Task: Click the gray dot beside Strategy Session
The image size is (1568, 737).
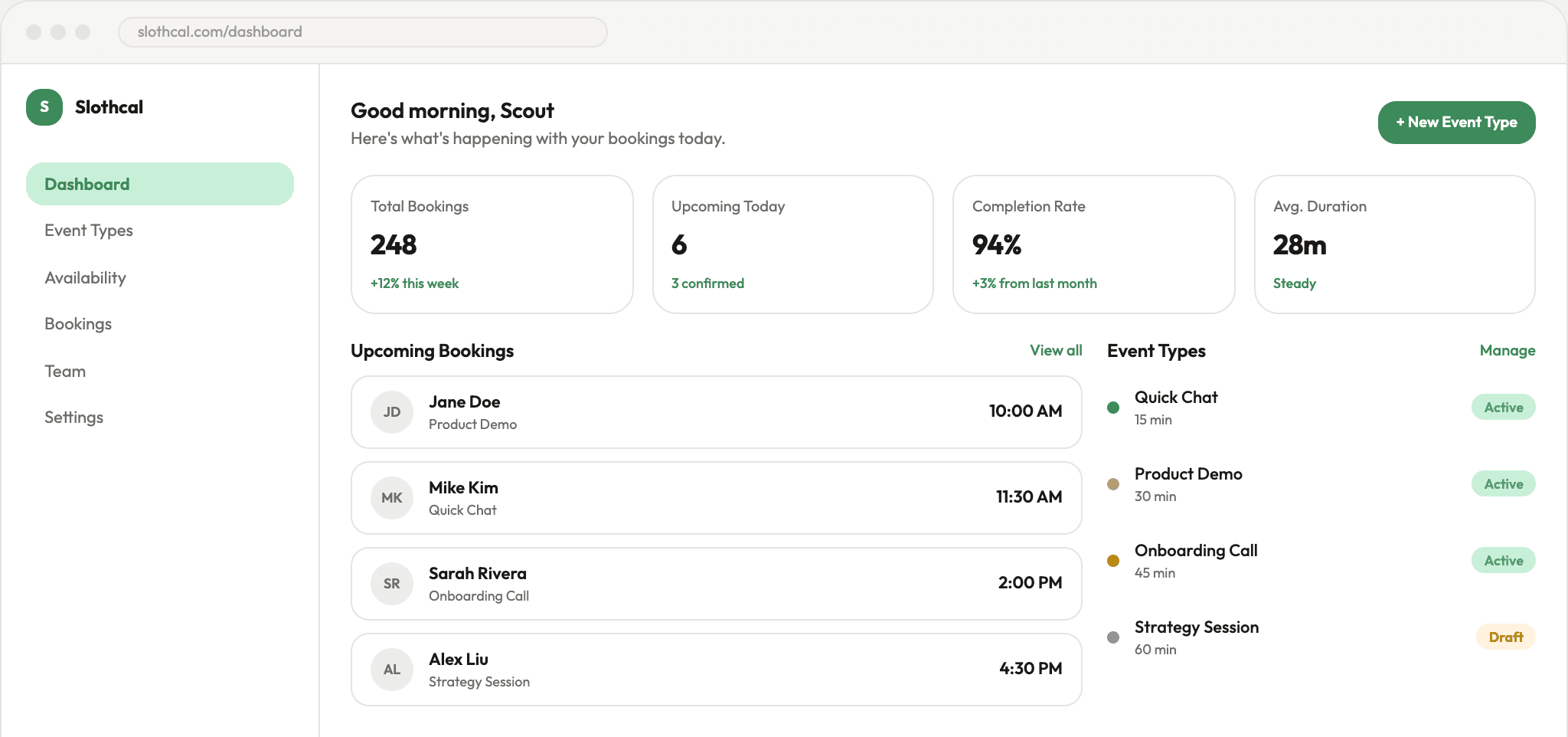Action: click(x=1112, y=637)
